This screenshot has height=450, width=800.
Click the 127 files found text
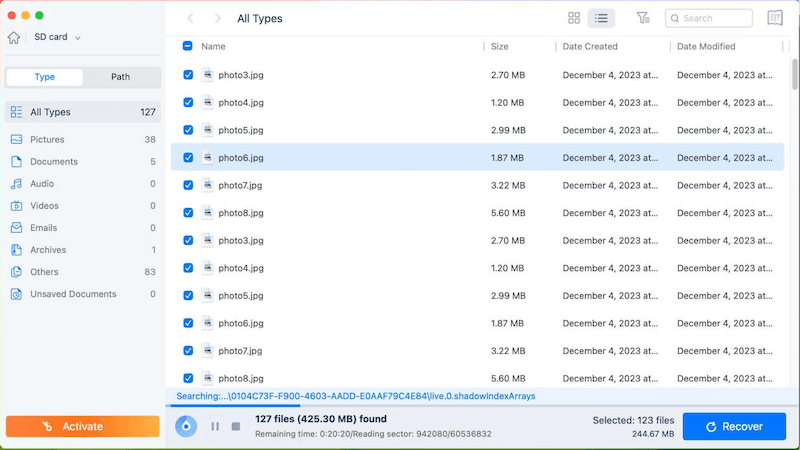(321, 419)
